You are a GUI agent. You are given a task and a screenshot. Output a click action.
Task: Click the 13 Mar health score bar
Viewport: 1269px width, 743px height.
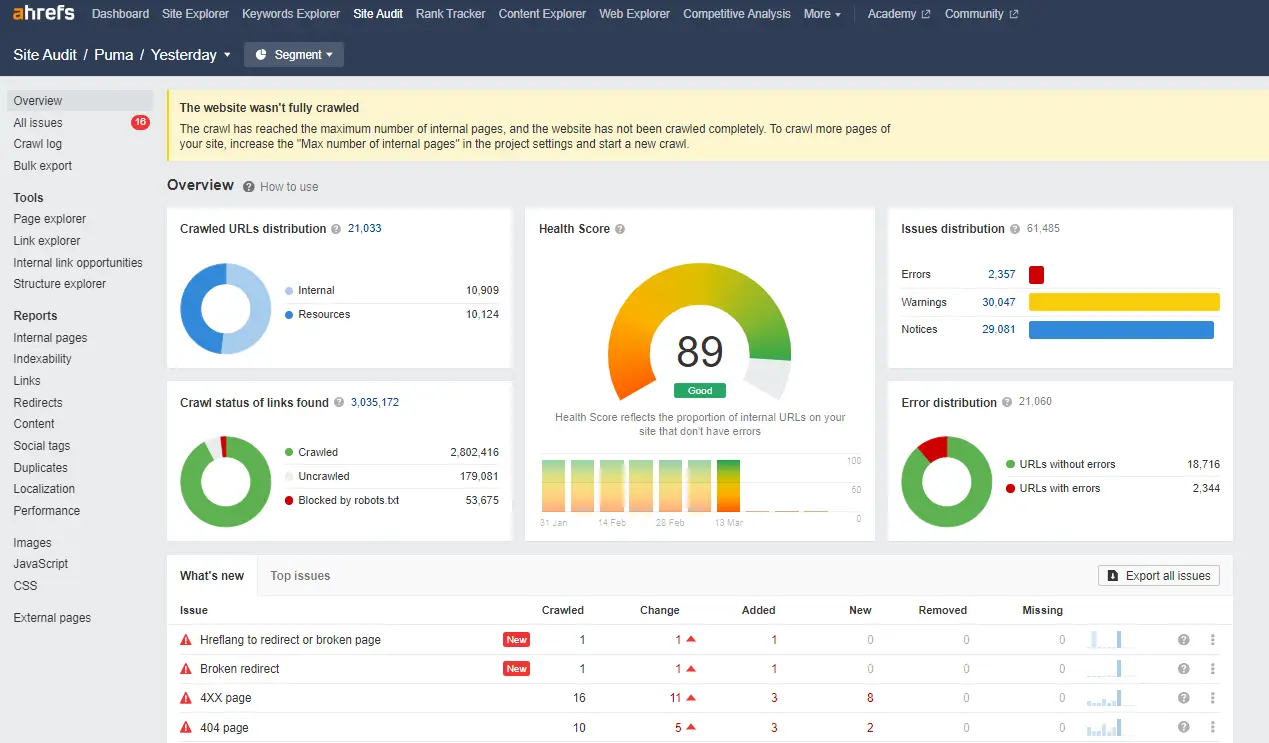click(x=728, y=485)
